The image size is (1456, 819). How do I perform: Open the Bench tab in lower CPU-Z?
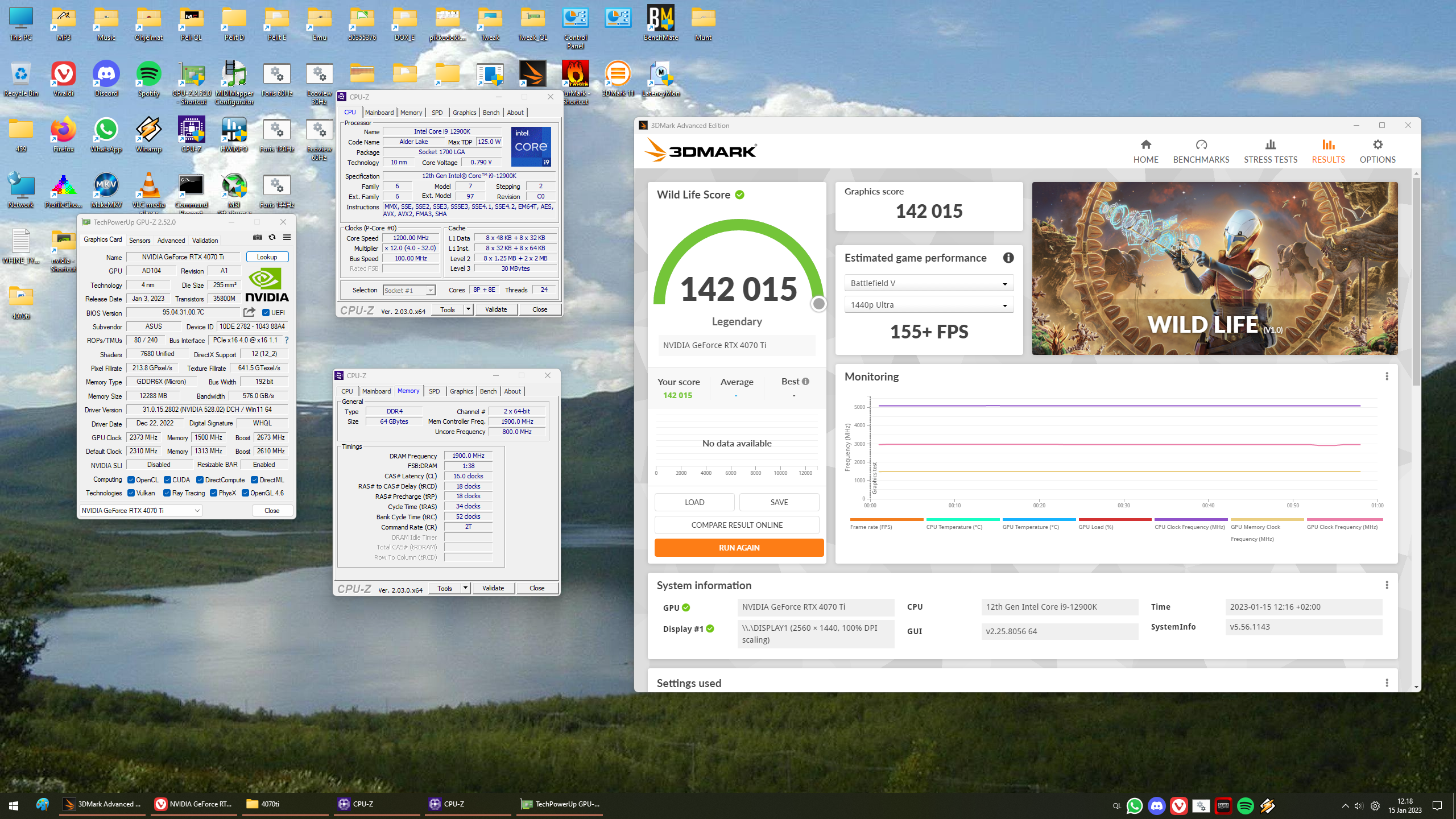[488, 391]
